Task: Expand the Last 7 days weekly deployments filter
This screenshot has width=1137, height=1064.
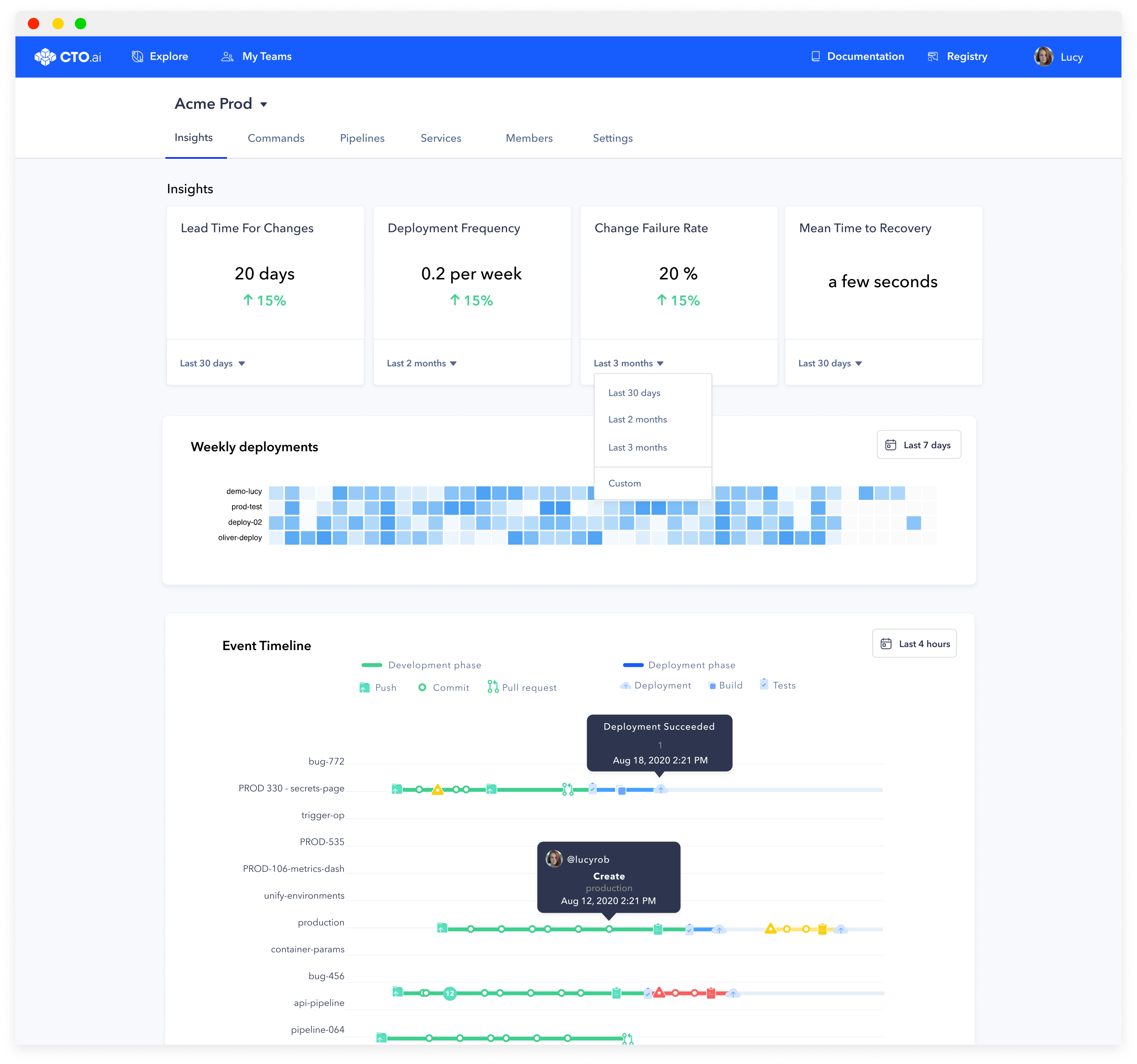Action: (916, 445)
